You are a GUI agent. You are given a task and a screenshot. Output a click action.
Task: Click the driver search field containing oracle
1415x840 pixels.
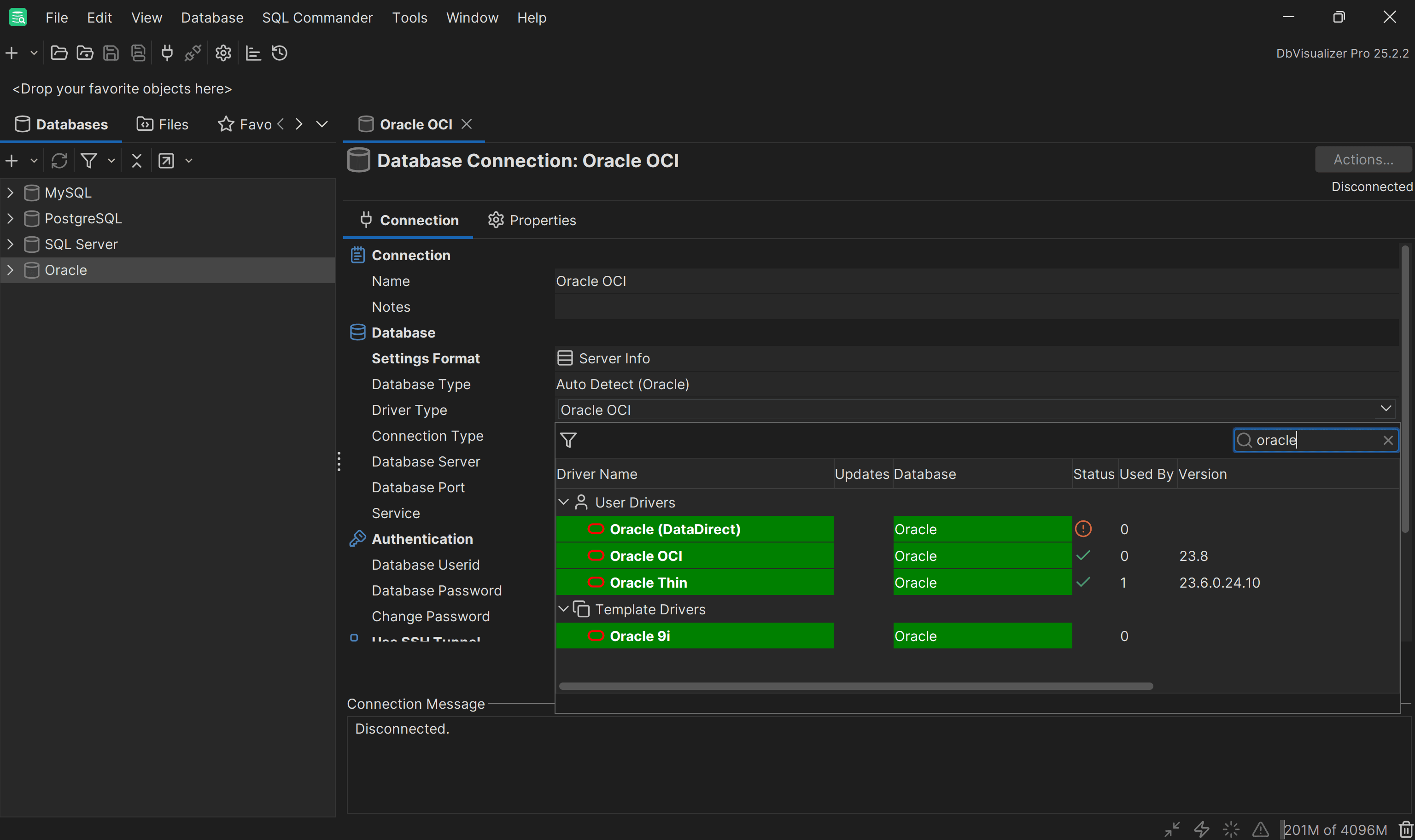[1316, 440]
